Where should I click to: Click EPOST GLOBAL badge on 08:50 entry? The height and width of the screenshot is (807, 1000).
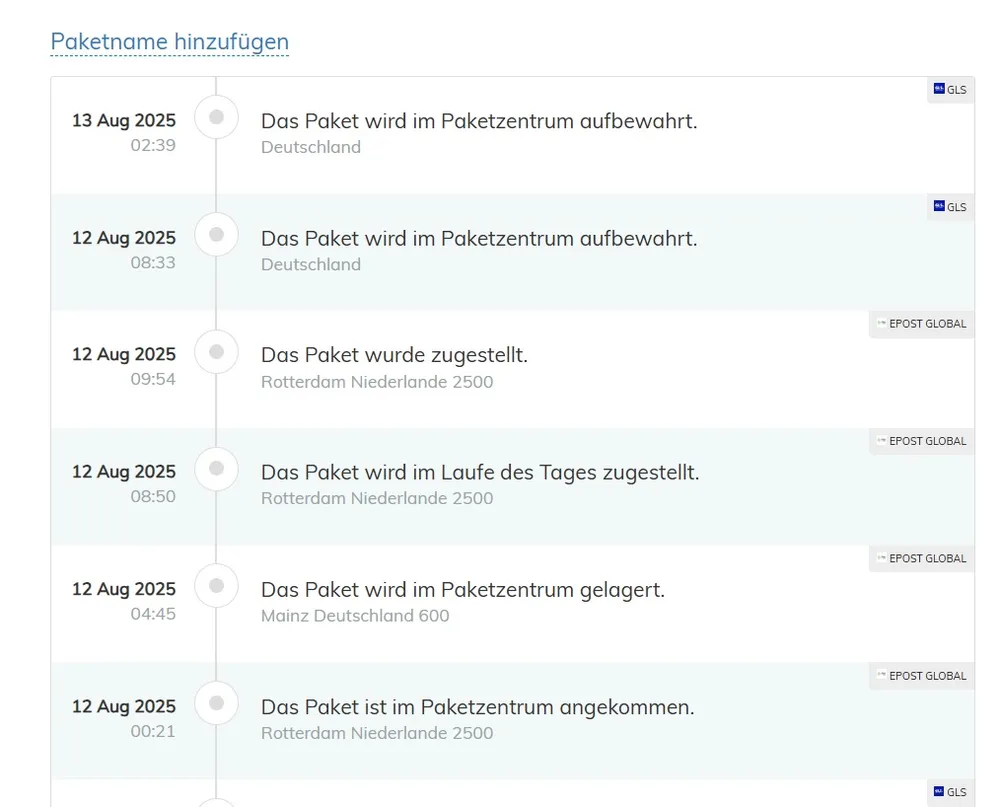pos(922,441)
